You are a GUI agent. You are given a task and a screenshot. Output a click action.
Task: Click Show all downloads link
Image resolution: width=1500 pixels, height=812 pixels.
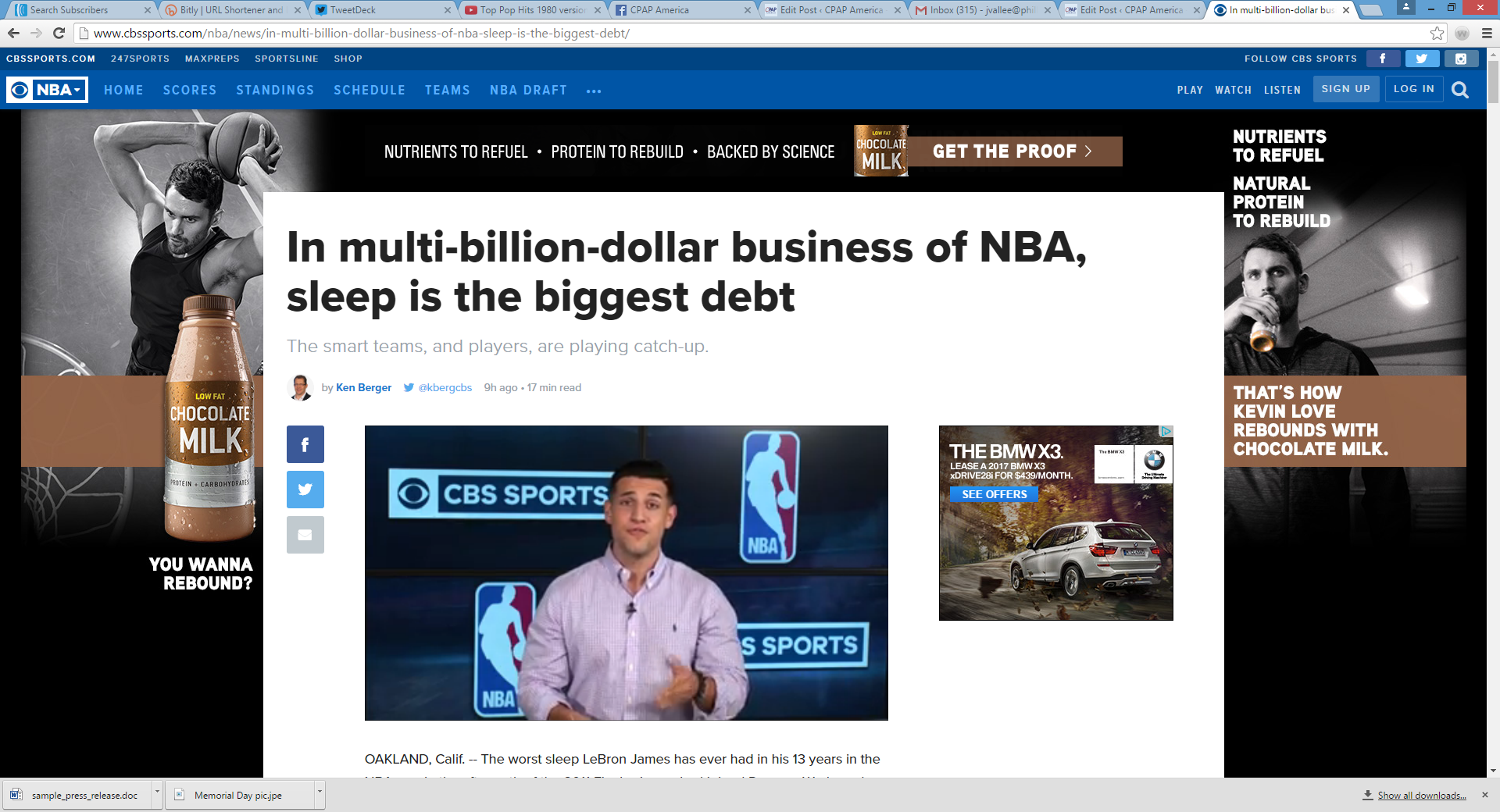(1421, 795)
